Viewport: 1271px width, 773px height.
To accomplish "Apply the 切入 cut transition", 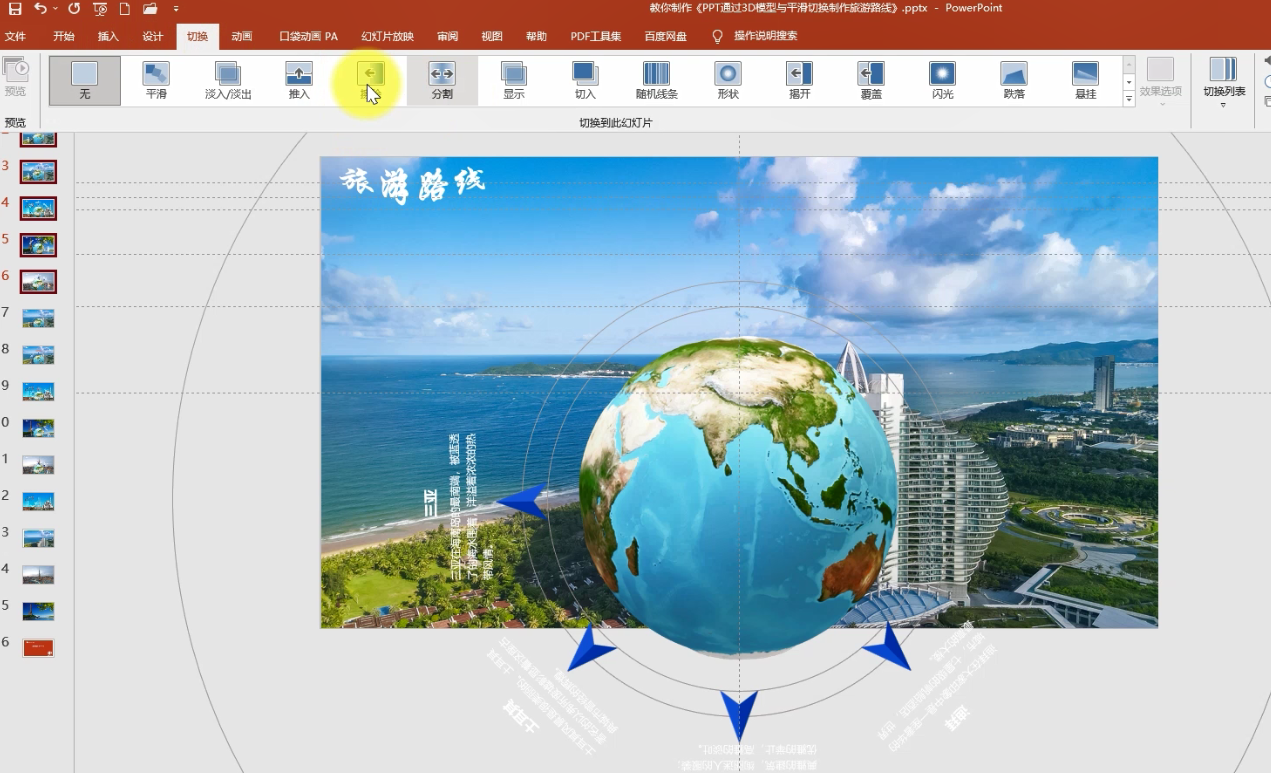I will tap(585, 81).
